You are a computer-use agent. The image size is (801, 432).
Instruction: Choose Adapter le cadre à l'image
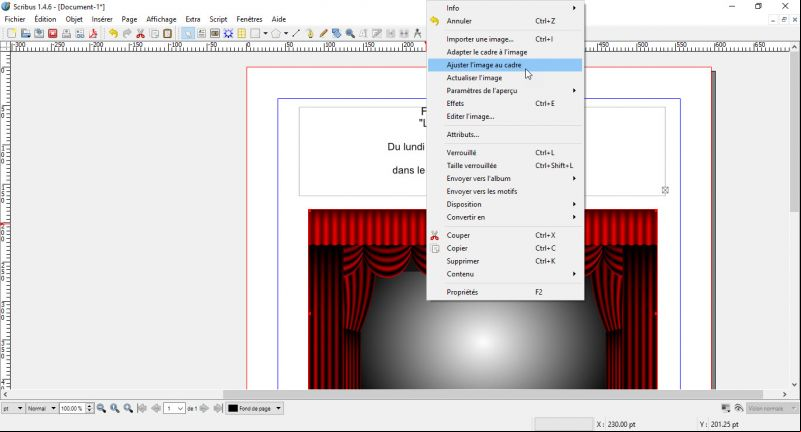click(505, 52)
